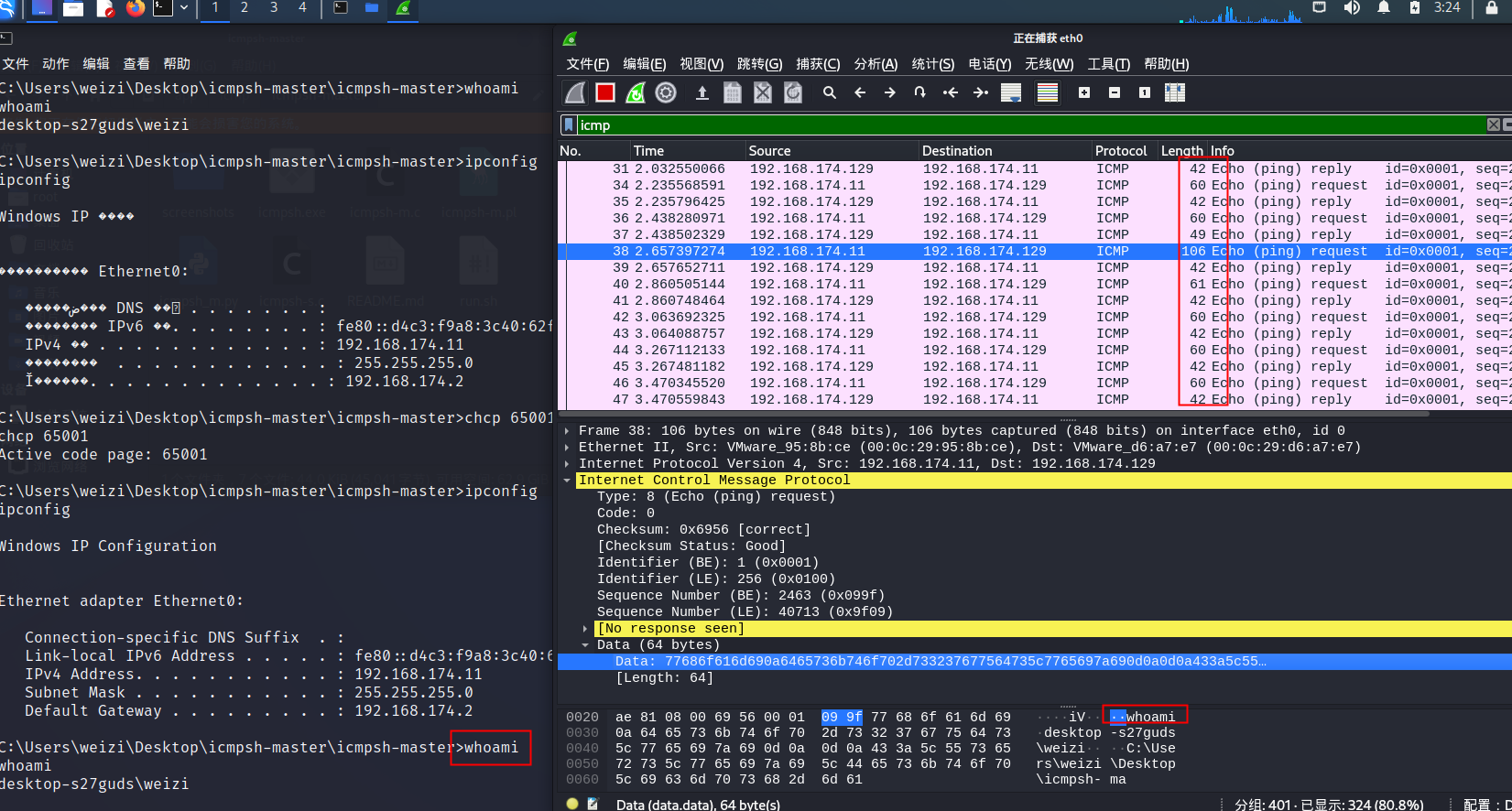Select the Checksum: 0x6956 [correct] line
Screen dimensions: 1512x811
[703, 529]
